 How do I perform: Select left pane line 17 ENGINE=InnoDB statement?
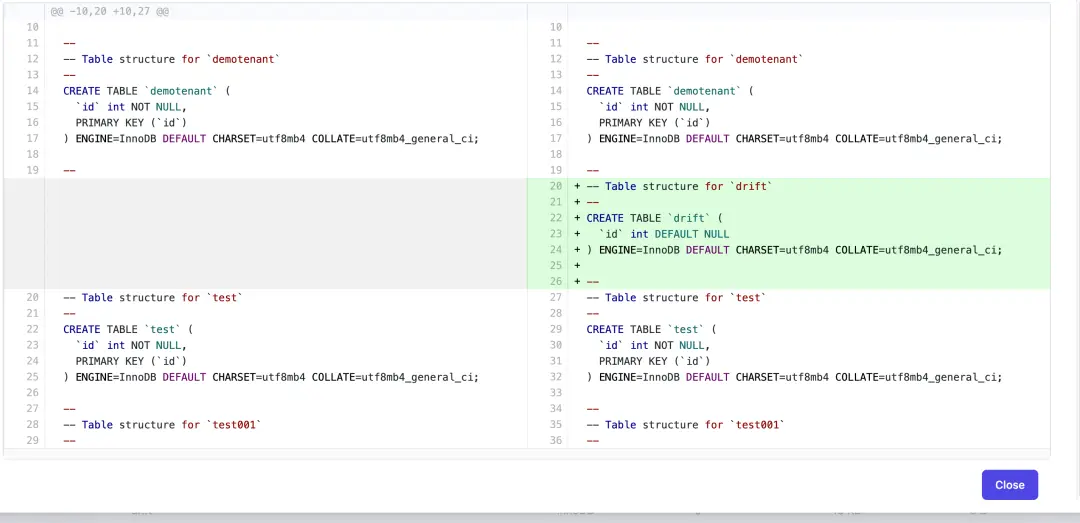pos(271,139)
